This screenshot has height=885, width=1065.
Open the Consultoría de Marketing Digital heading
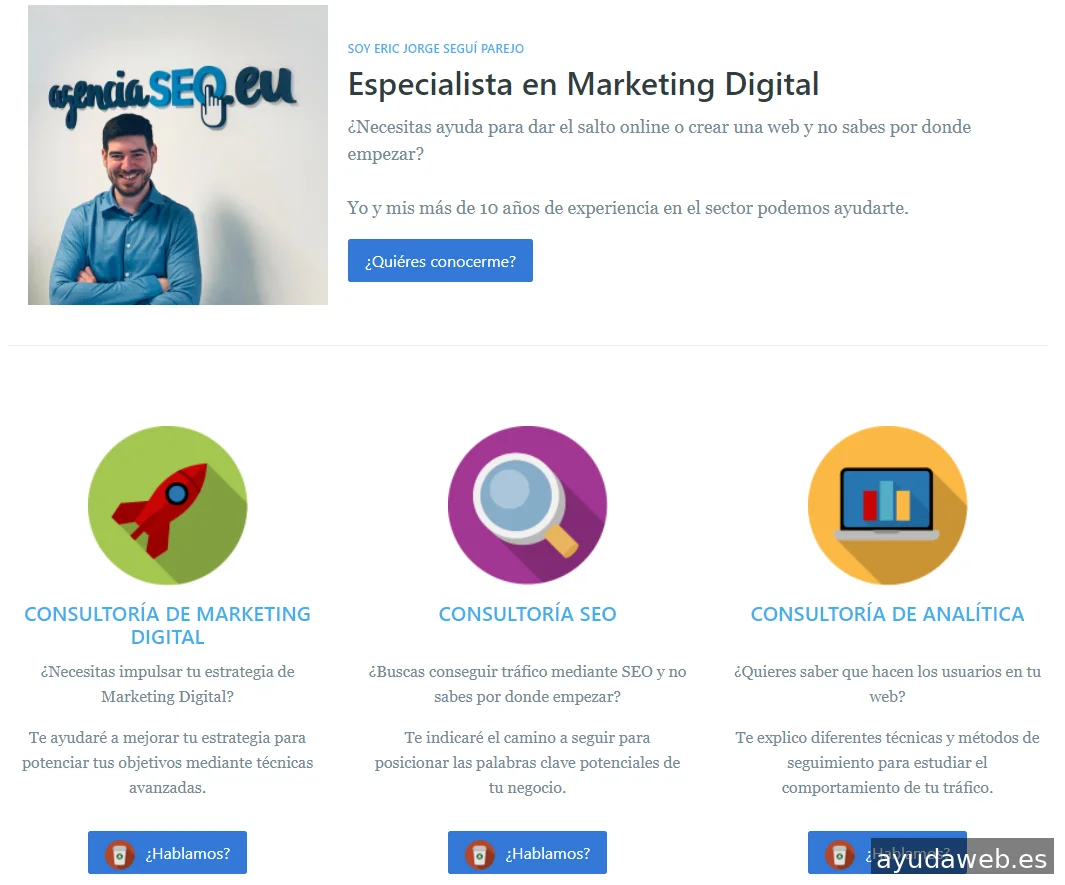[x=167, y=626]
